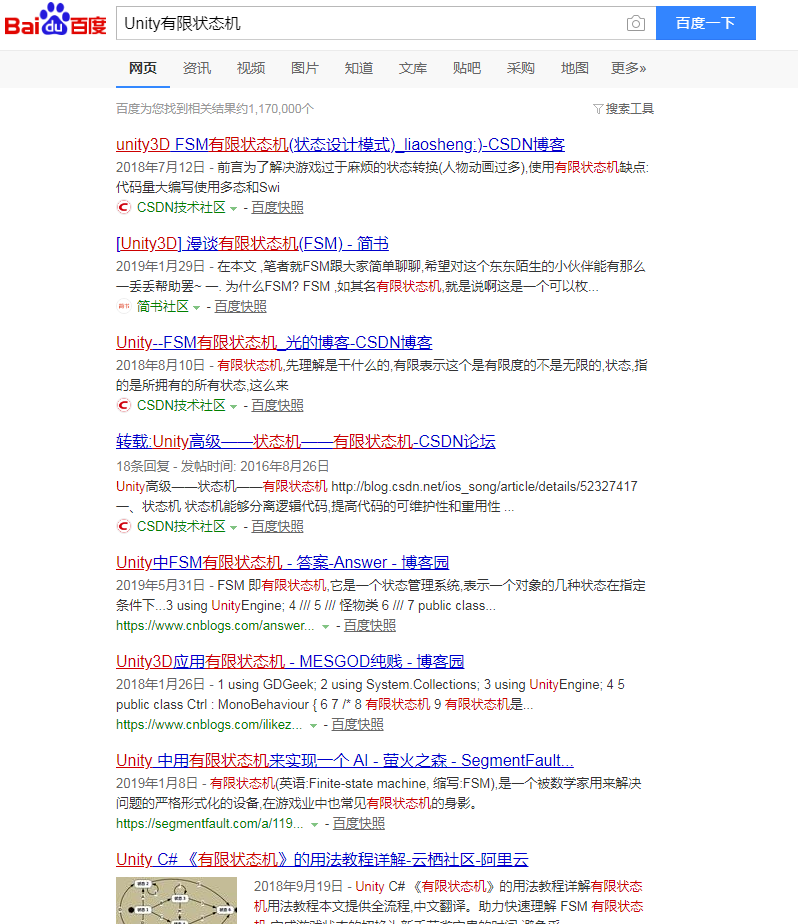
Task: Click the 百度一下 search button
Action: click(x=705, y=23)
